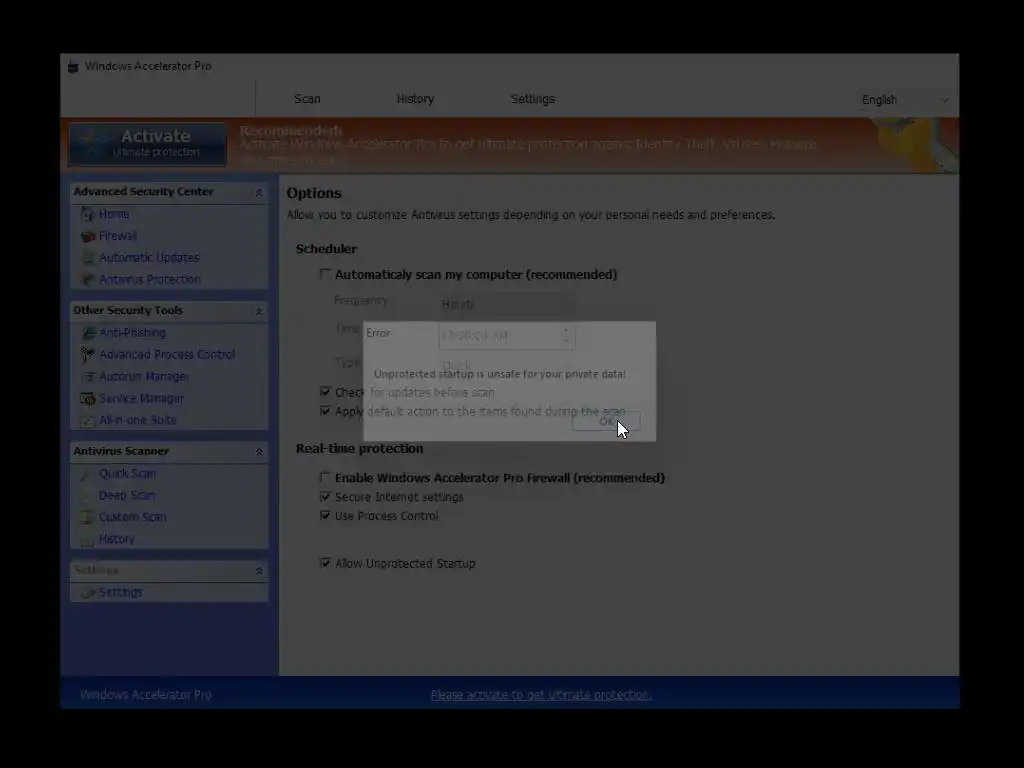
Task: Open the All-in-one Suite link
Action: coord(137,421)
